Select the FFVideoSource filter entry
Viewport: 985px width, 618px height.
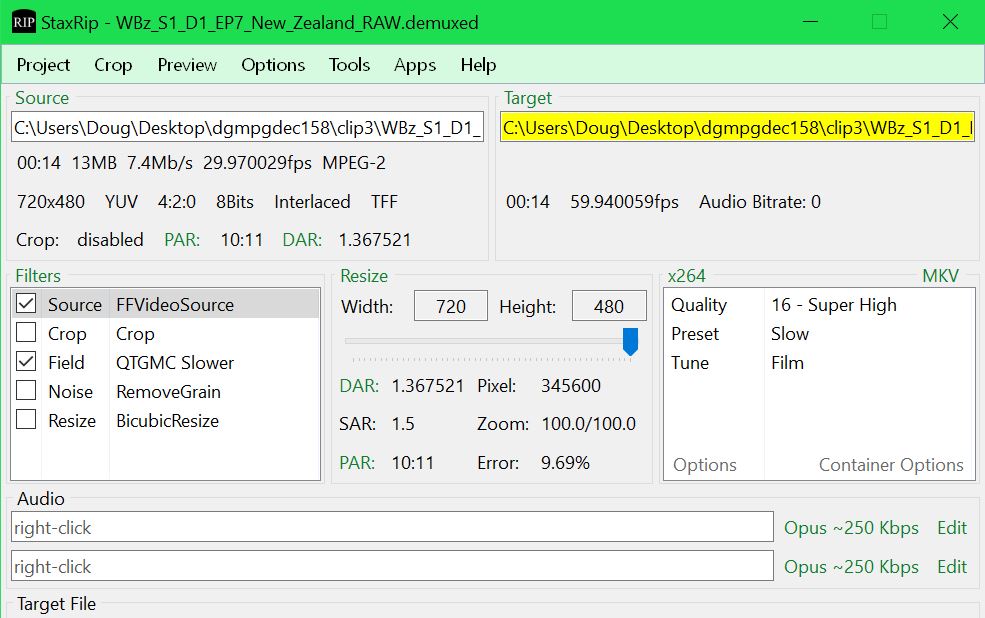tap(175, 305)
